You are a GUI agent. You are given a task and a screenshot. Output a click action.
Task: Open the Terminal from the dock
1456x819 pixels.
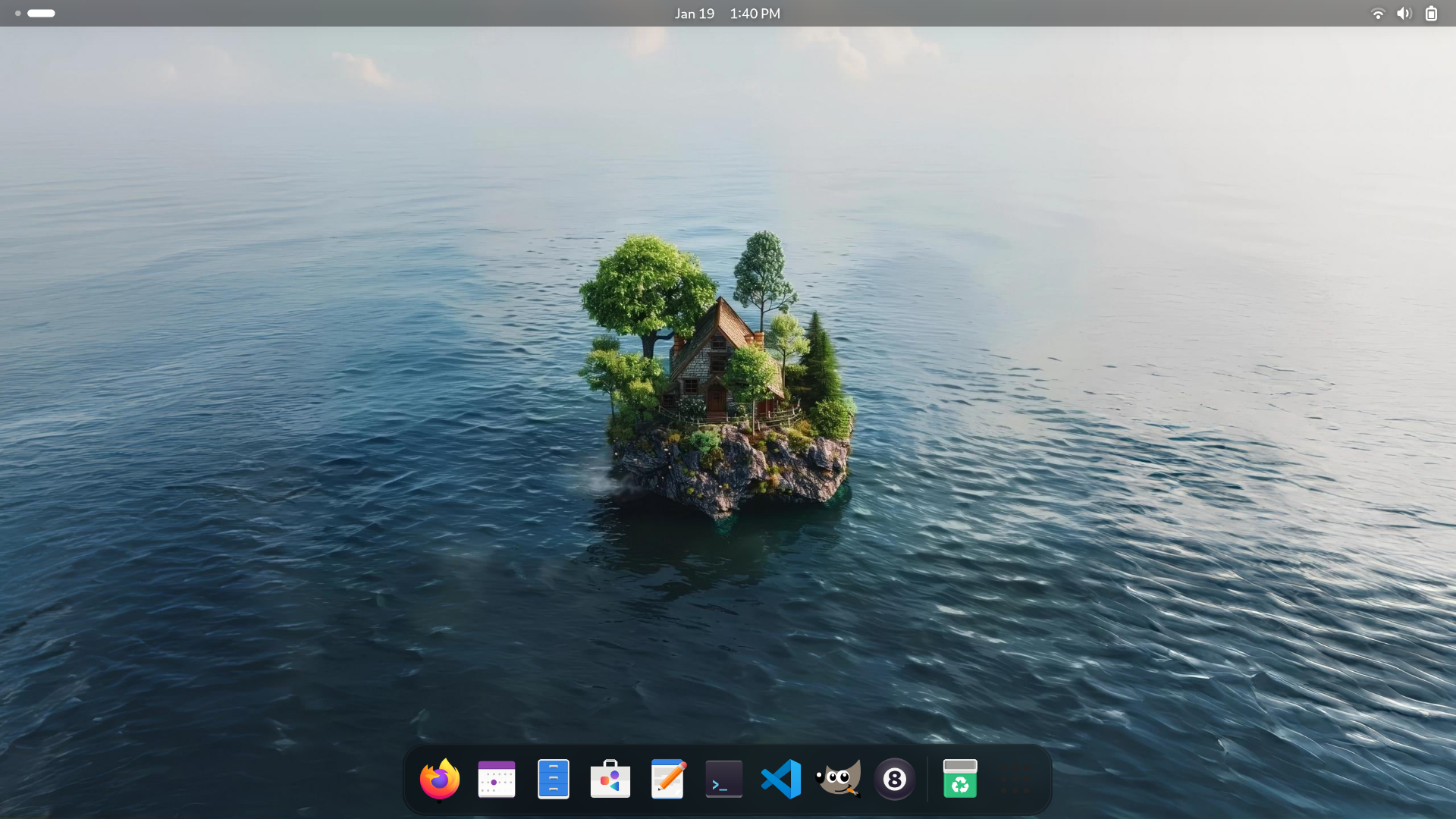724,779
